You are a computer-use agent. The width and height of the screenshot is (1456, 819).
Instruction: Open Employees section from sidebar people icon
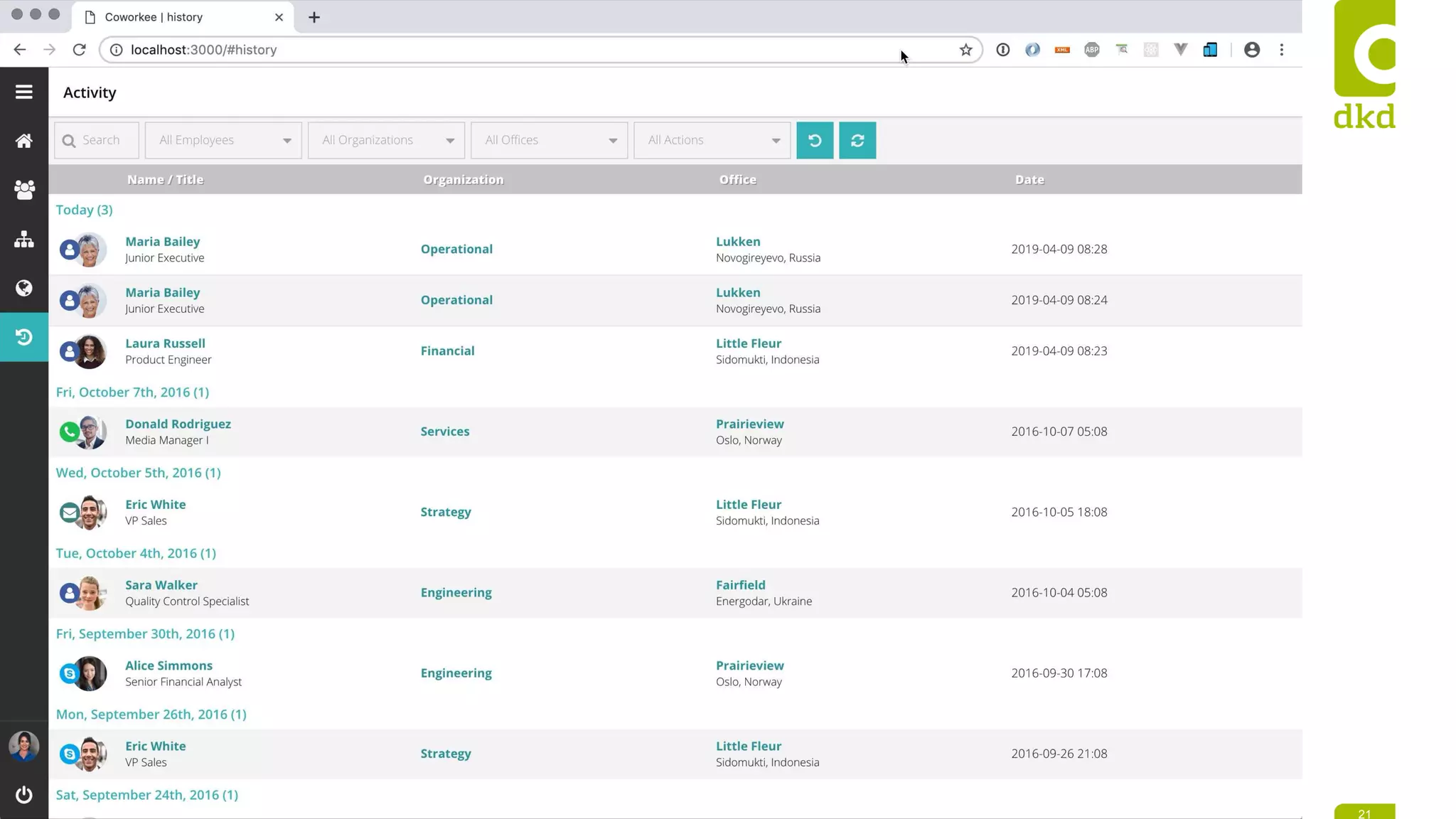click(24, 190)
